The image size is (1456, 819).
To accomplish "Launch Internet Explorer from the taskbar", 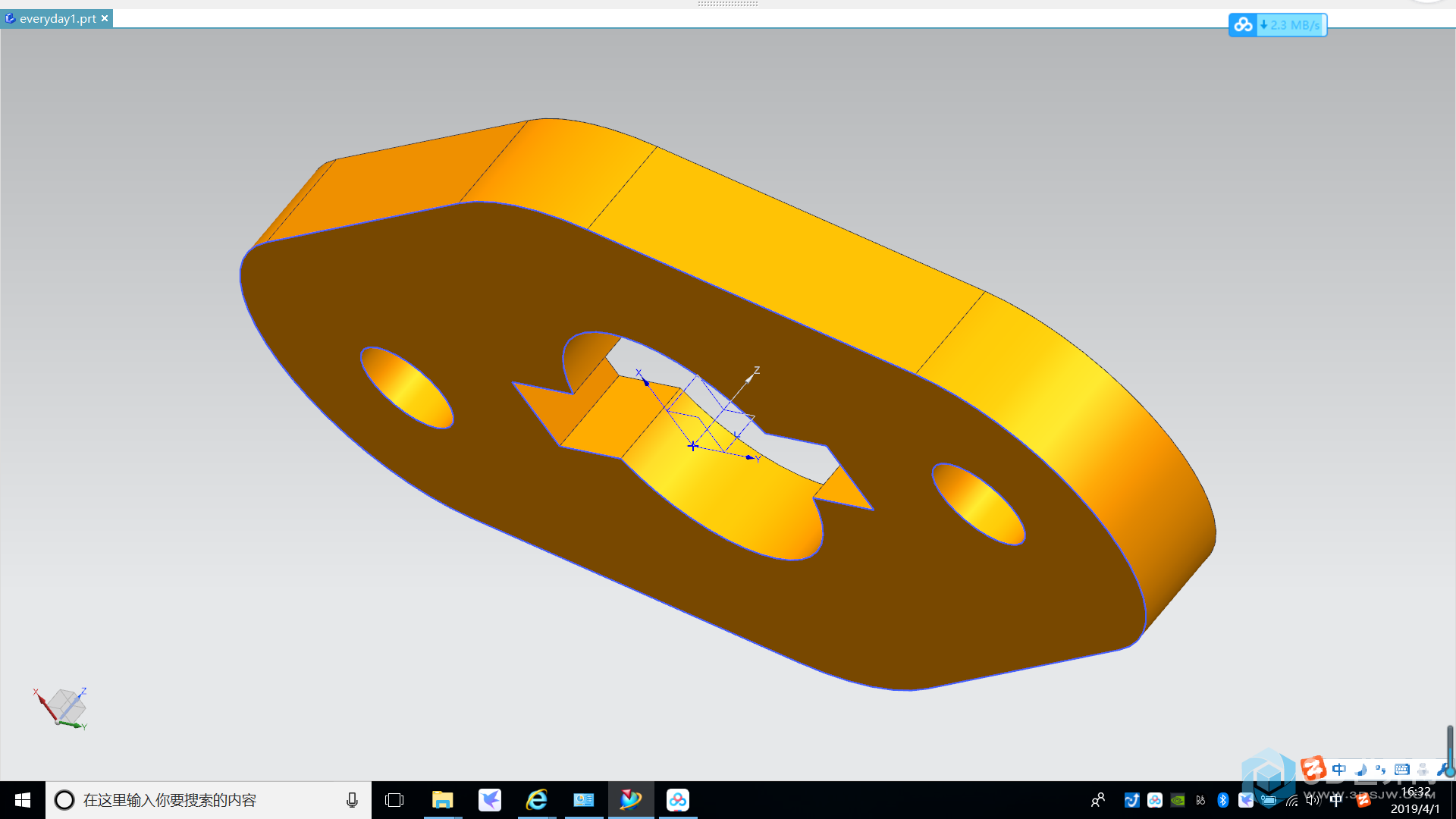I will click(x=537, y=800).
